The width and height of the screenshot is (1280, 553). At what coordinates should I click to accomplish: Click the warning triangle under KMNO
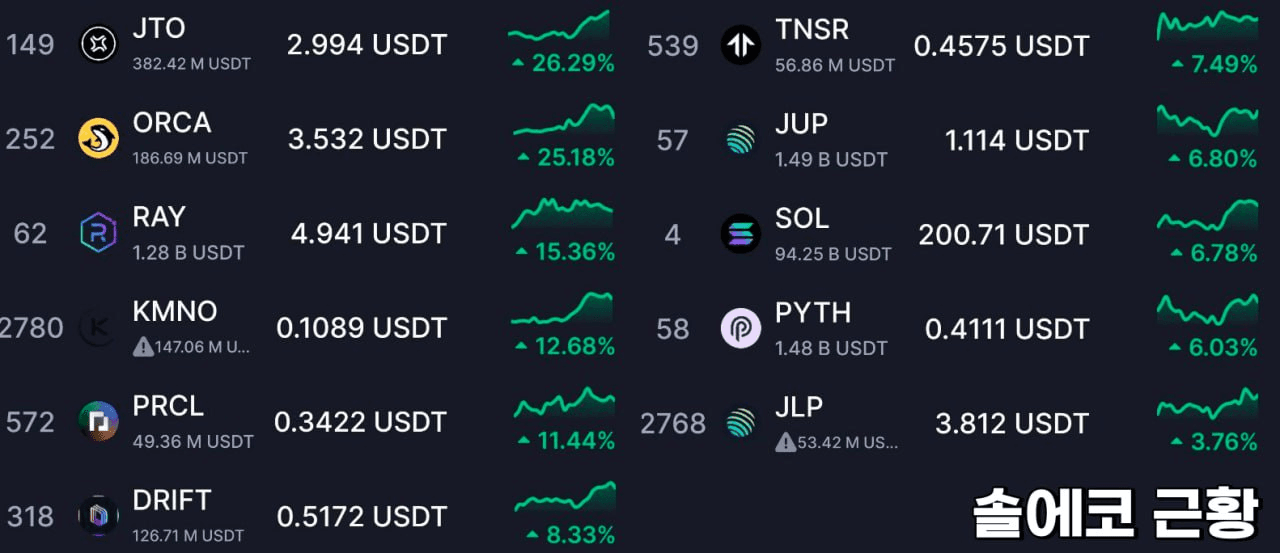pyautogui.click(x=143, y=347)
